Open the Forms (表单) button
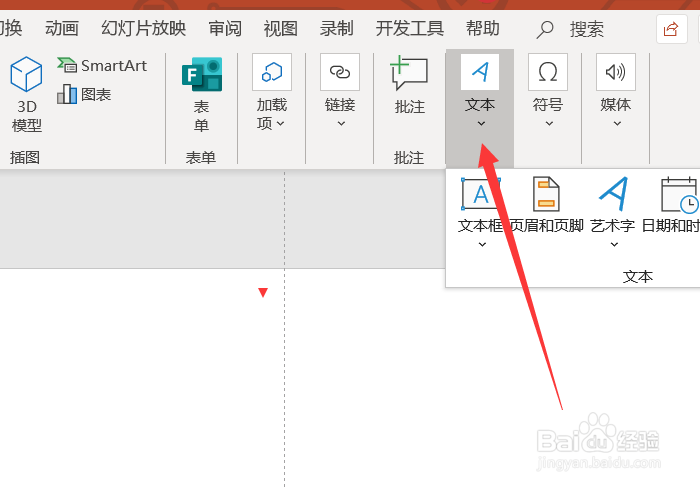The height and width of the screenshot is (488, 700). click(202, 95)
